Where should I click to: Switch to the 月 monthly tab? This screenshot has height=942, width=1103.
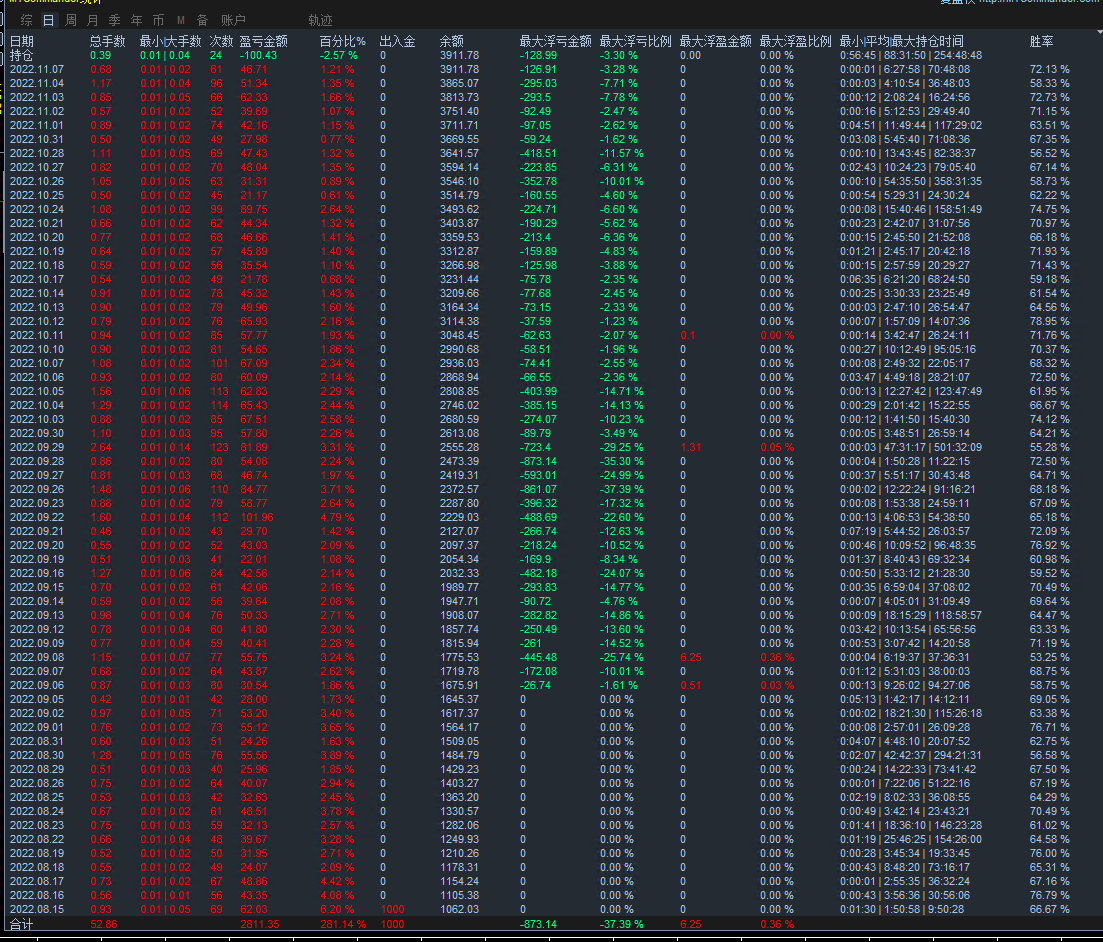(x=93, y=20)
